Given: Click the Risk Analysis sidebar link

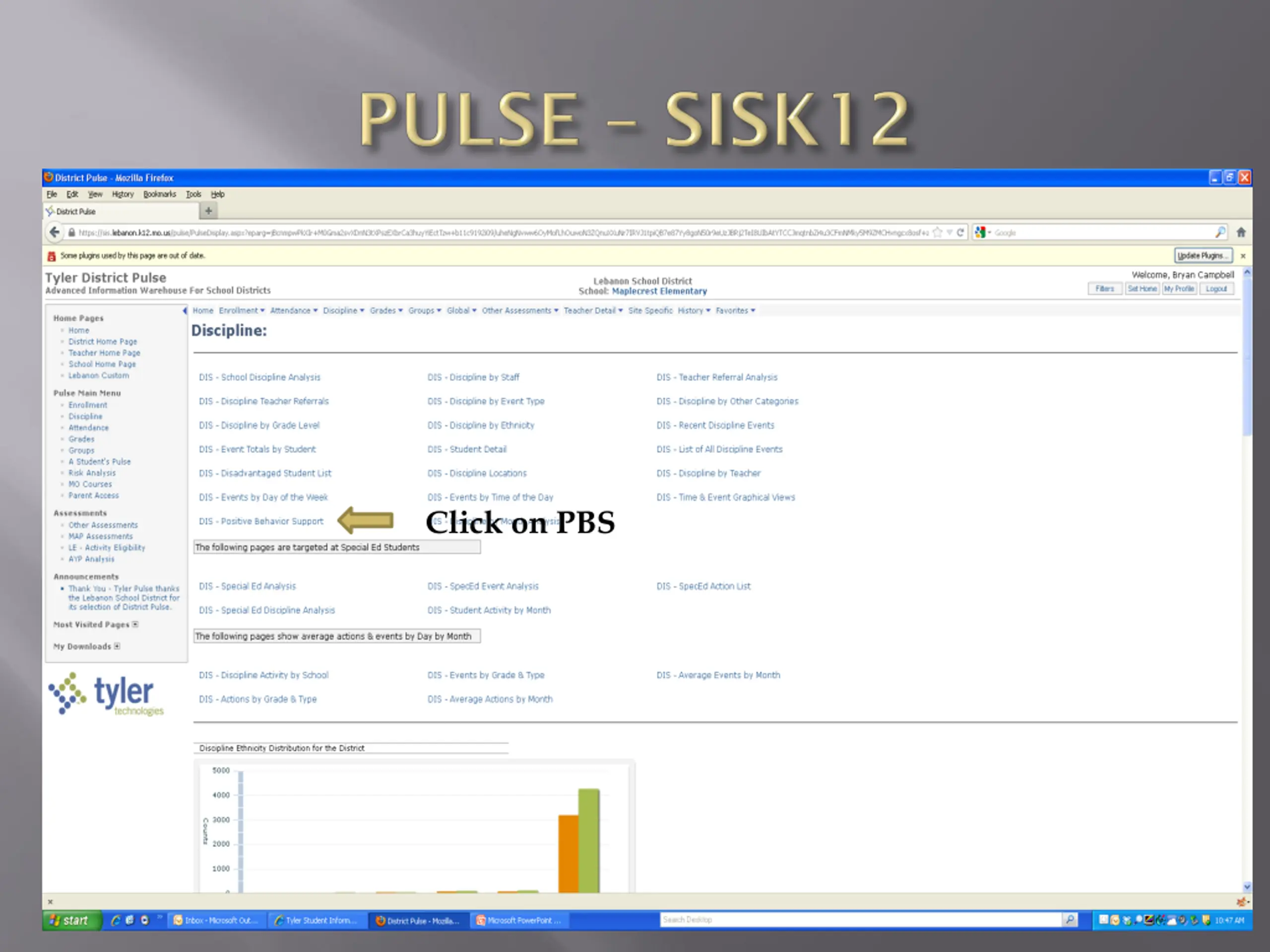Looking at the screenshot, I should coord(92,473).
